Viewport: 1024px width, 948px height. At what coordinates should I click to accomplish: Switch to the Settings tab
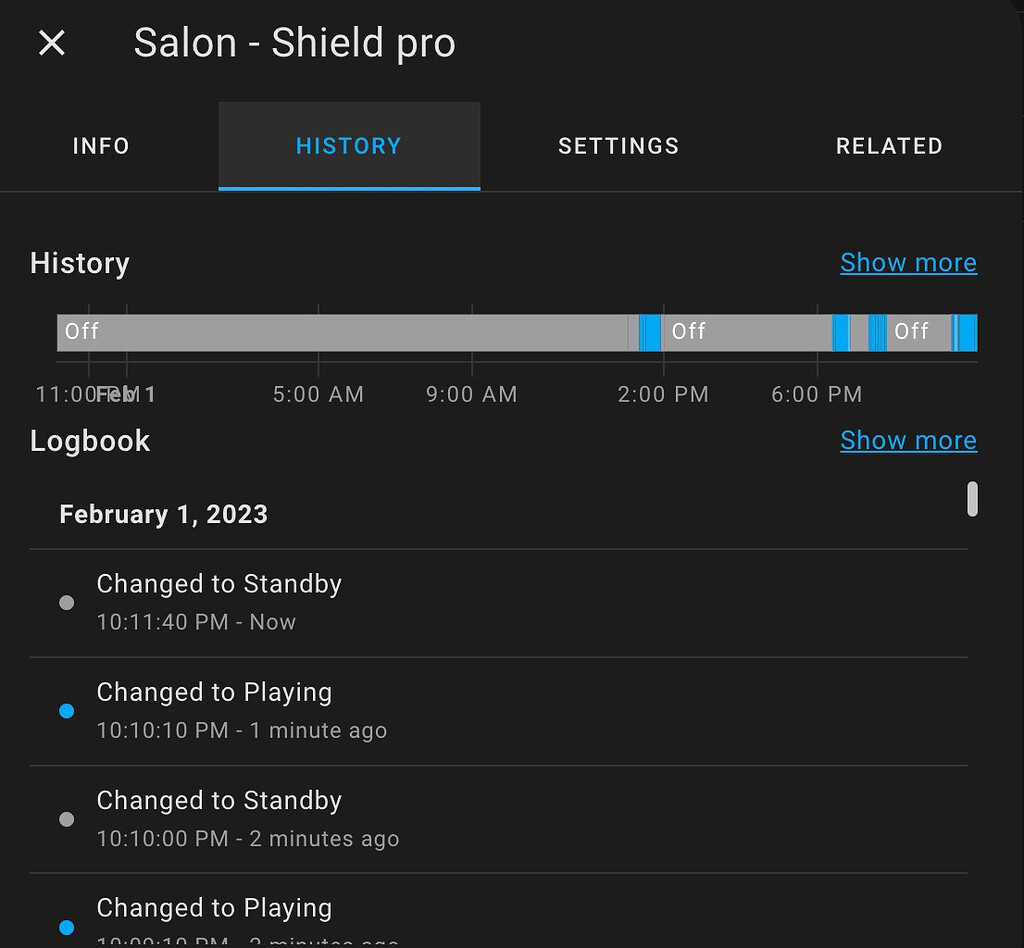tap(617, 146)
